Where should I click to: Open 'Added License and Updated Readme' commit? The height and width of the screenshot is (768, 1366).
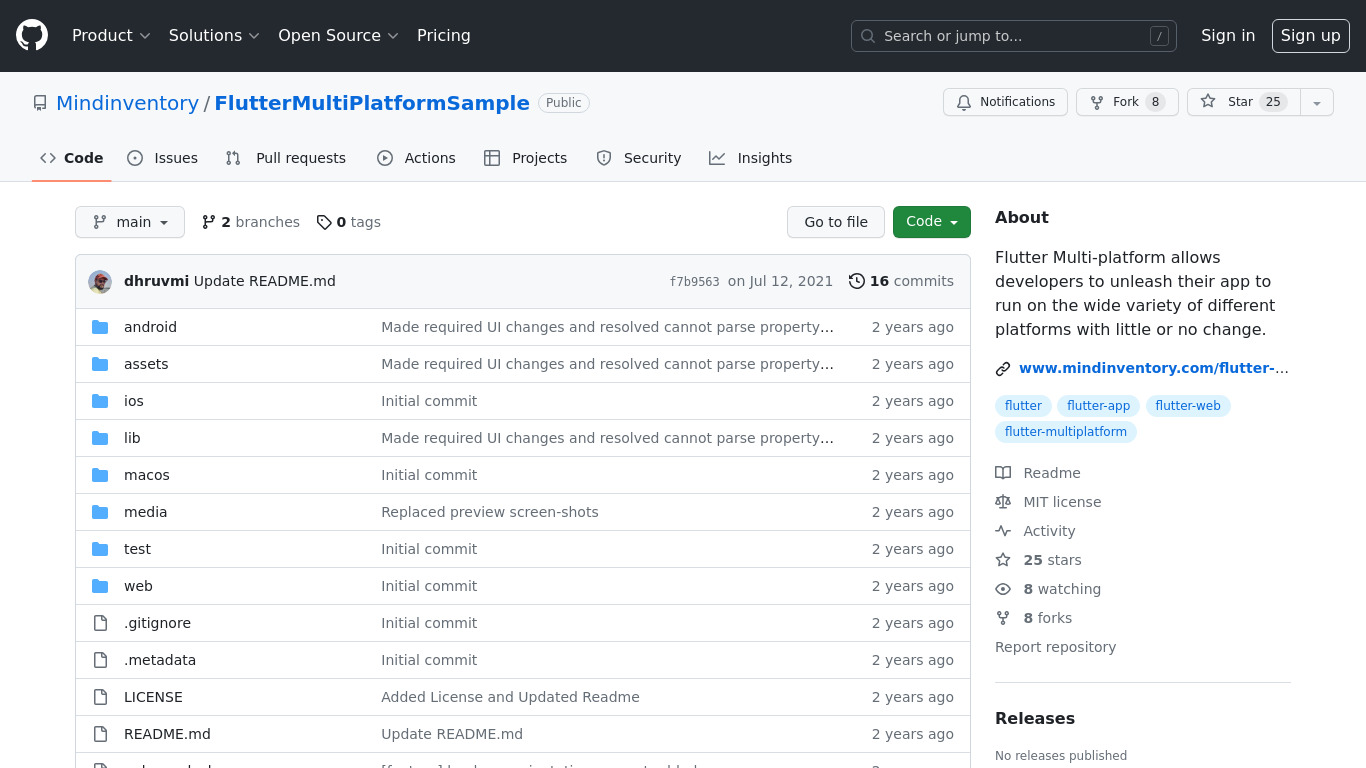[x=510, y=697]
